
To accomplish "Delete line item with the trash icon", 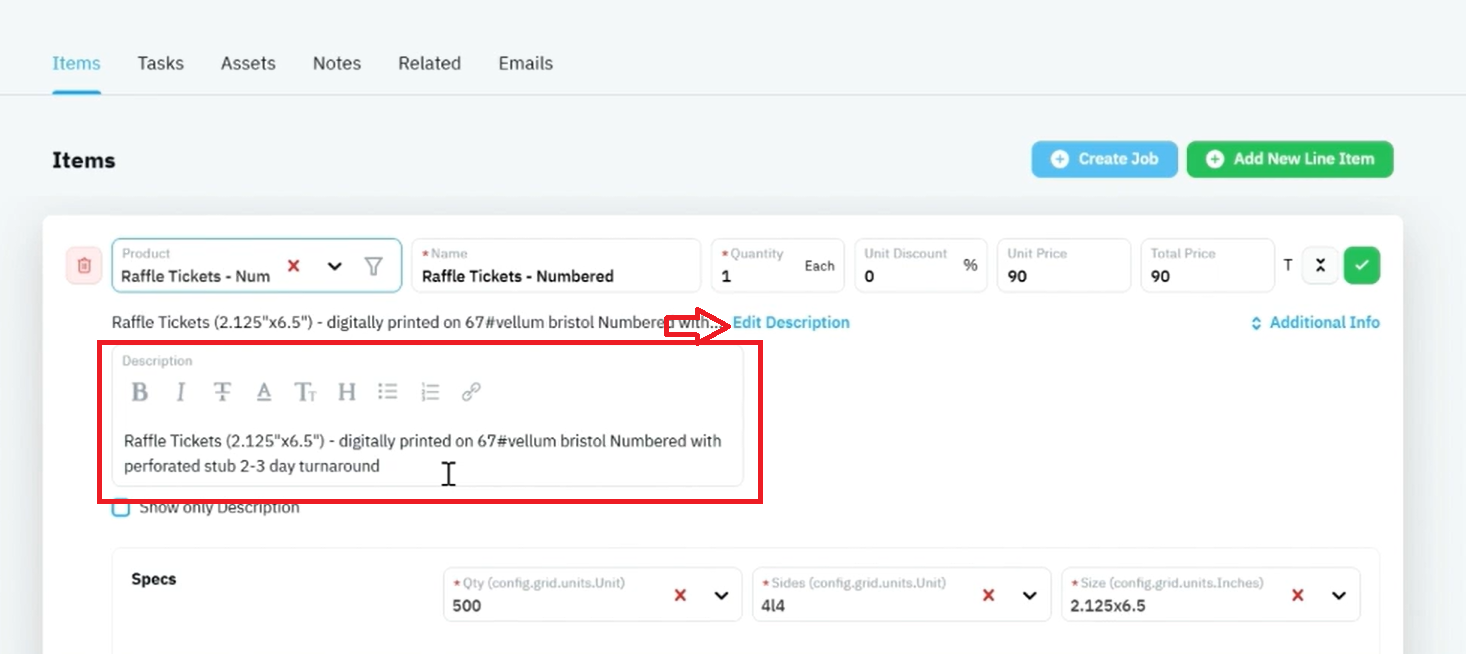I will click(x=84, y=266).
